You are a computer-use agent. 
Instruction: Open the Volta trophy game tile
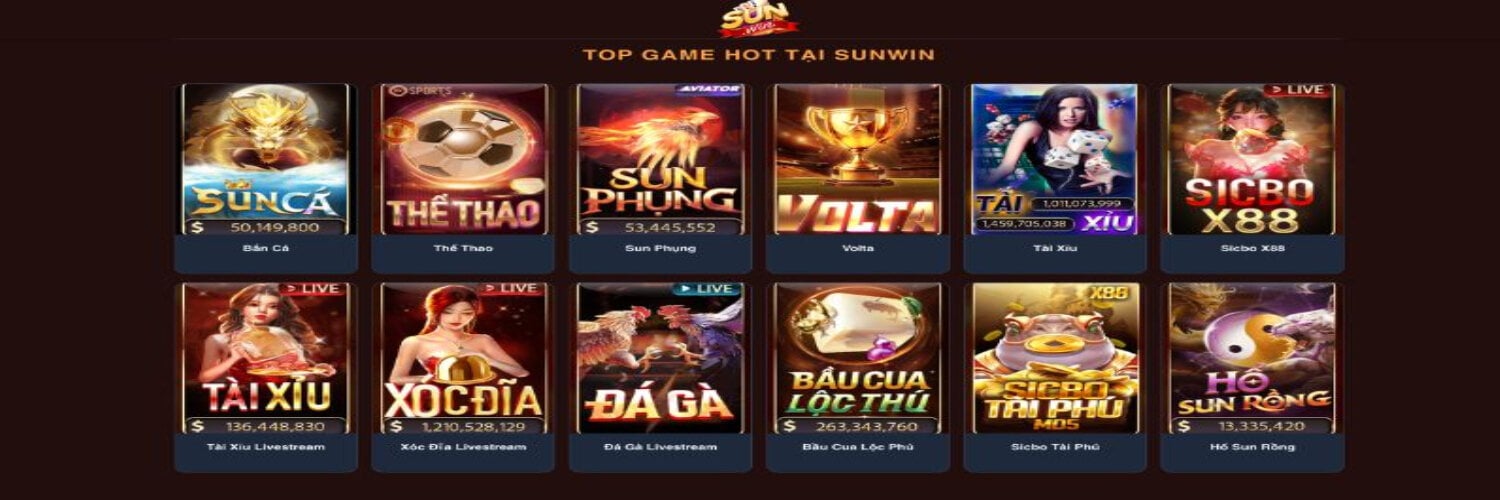858,159
